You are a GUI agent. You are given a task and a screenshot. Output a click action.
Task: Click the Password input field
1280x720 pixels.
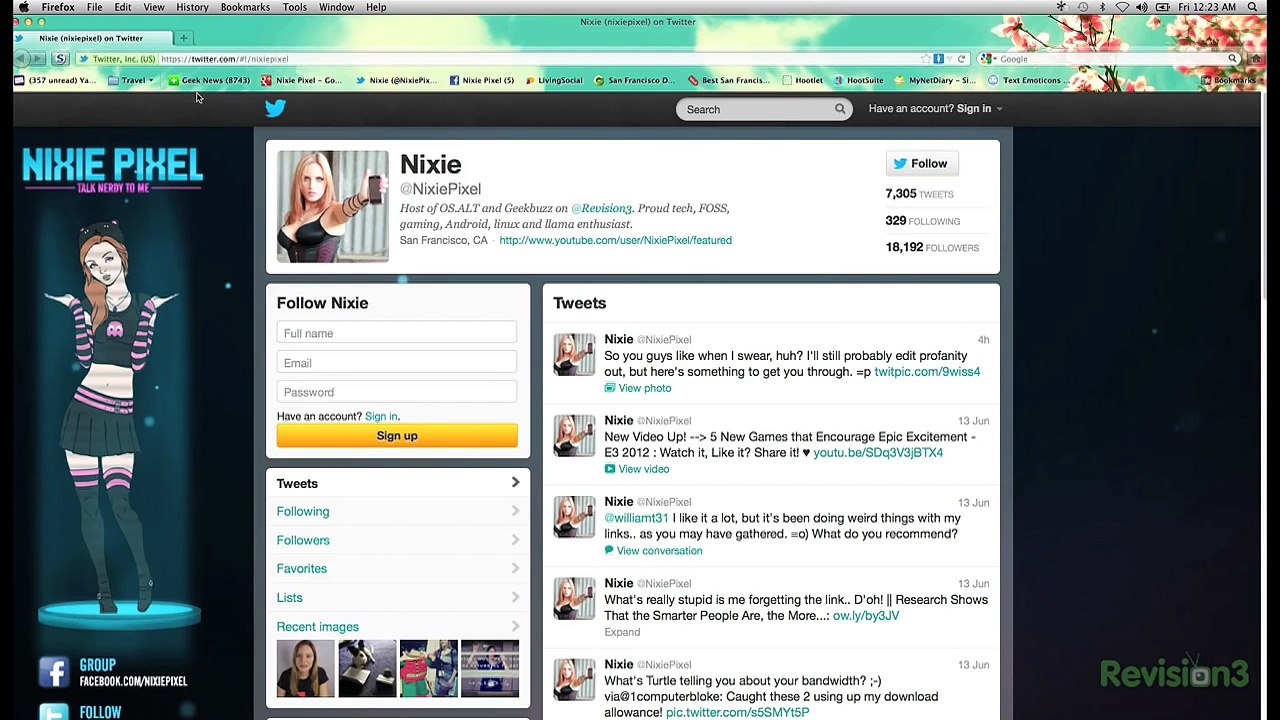[x=397, y=392]
